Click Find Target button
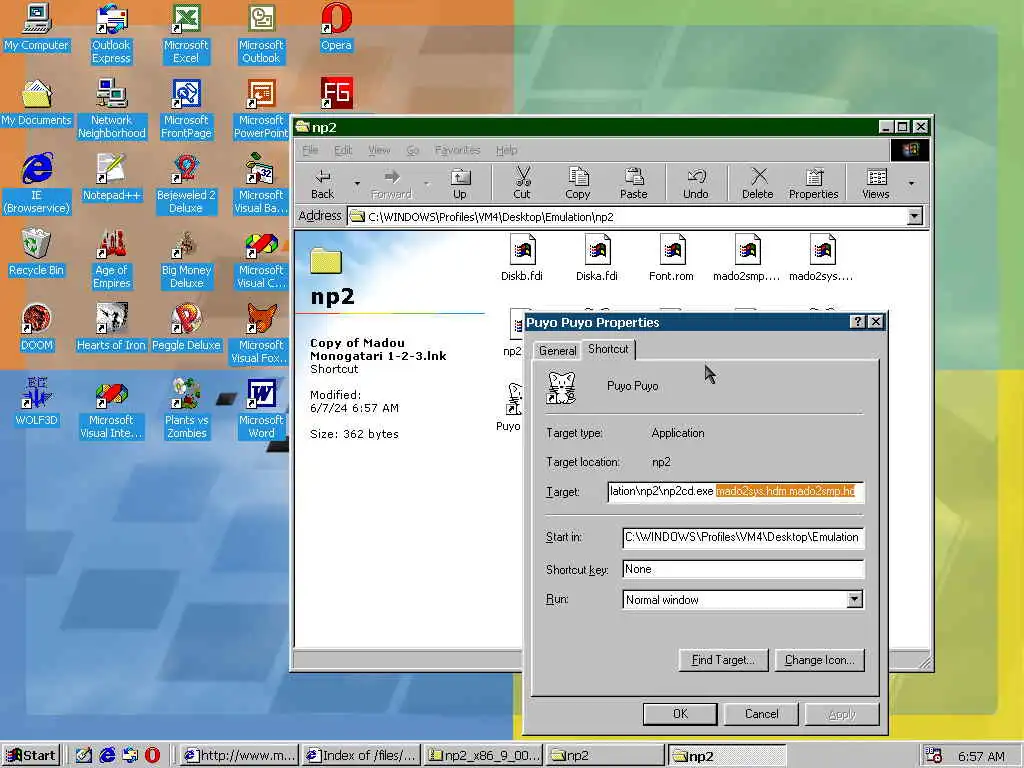 click(x=724, y=660)
